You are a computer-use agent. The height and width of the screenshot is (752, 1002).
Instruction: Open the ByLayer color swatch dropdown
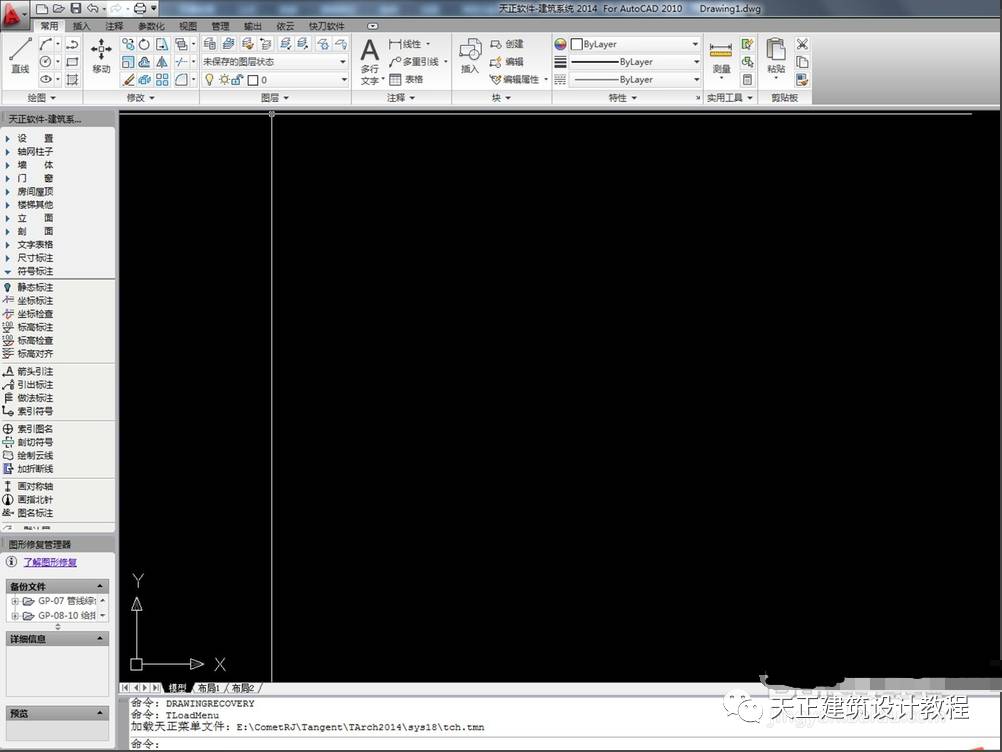[x=635, y=44]
